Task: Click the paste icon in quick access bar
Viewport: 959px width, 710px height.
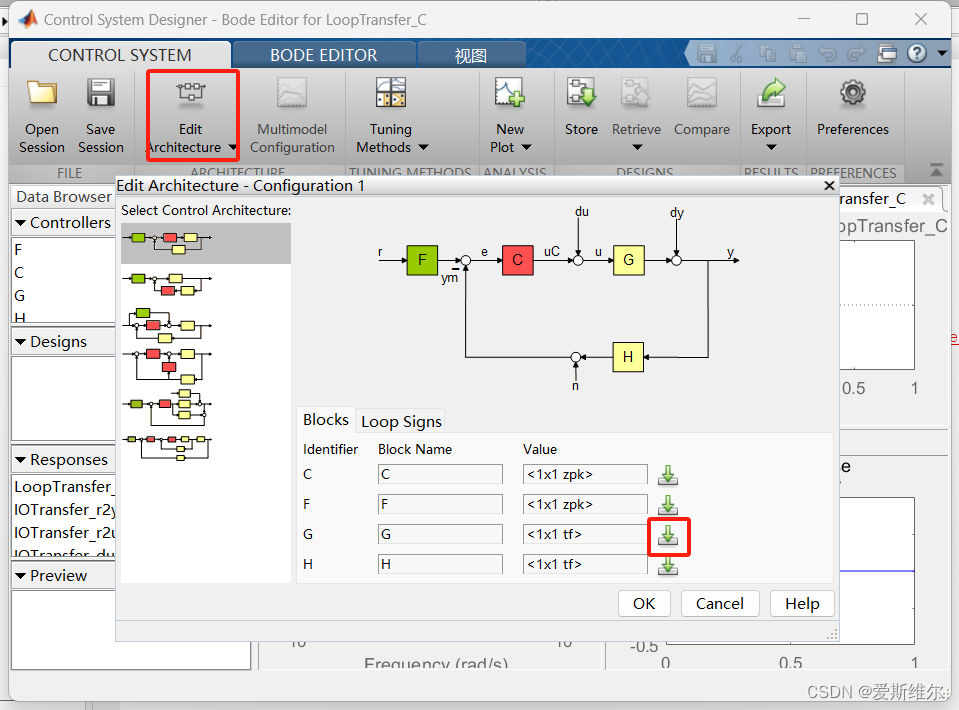Action: [x=798, y=54]
